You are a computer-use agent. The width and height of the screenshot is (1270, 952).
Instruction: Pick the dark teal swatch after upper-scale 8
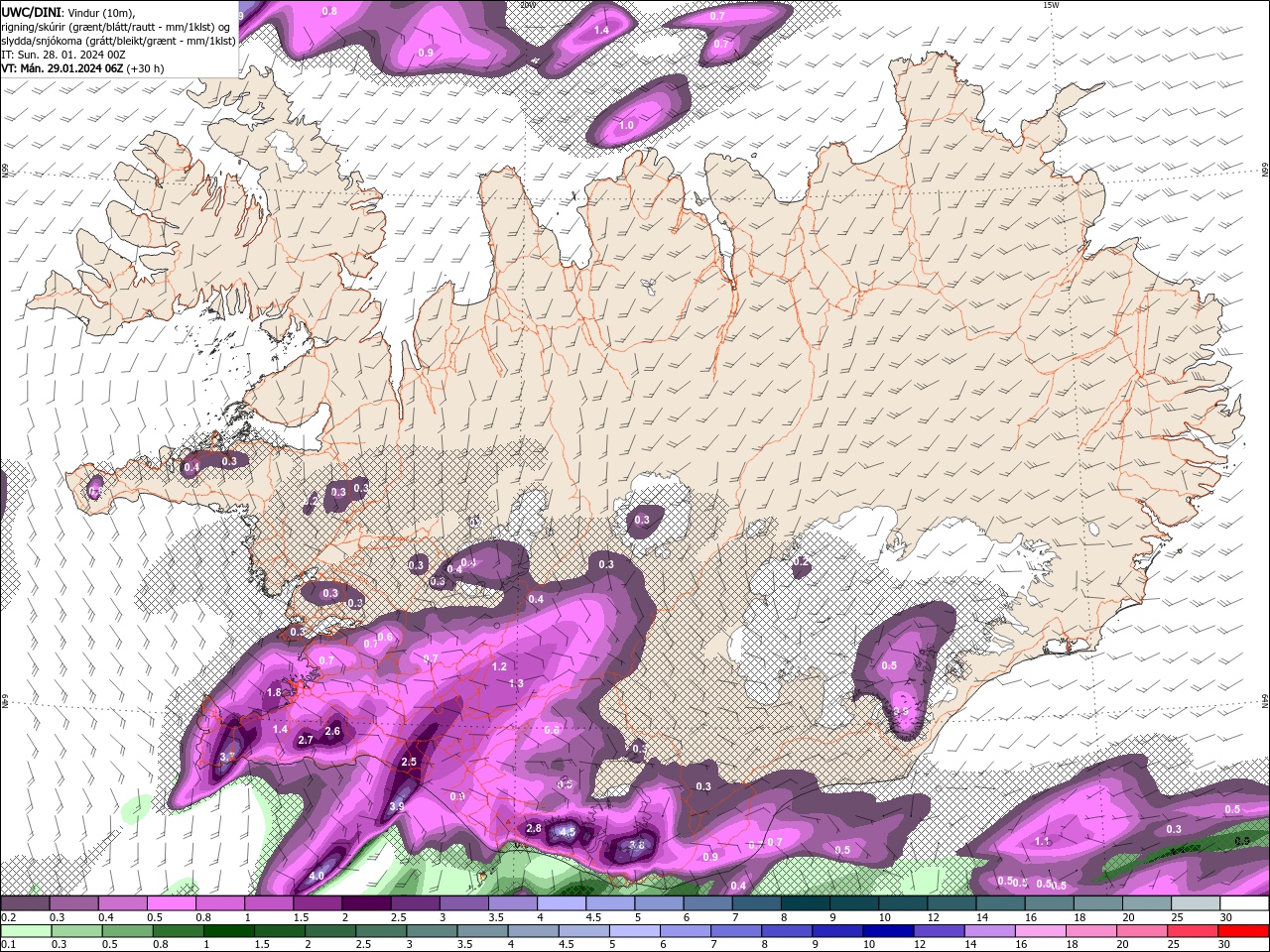click(805, 903)
